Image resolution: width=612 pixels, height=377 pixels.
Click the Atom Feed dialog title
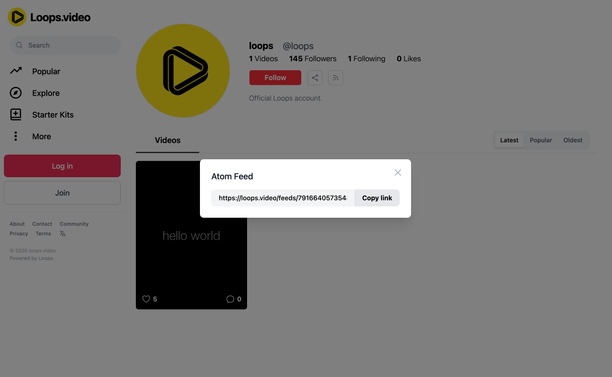tap(232, 176)
